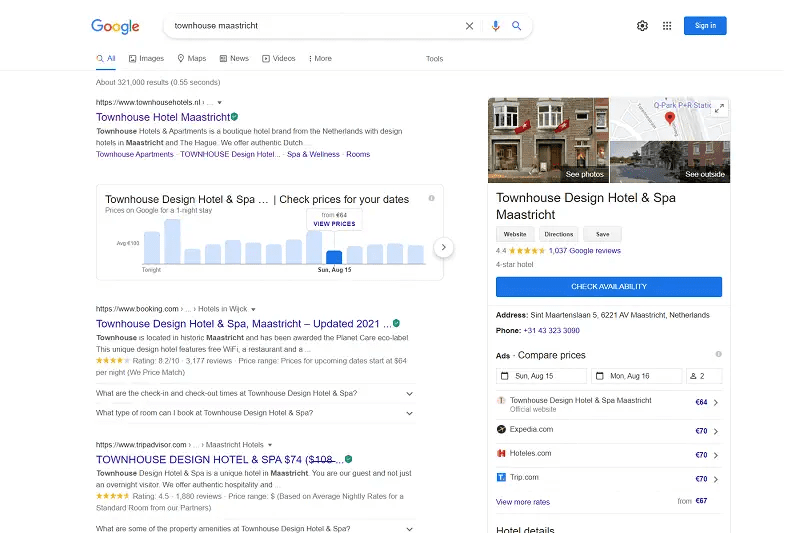Open dropdown arrow next to townhousehotels.nl URL
Screen dimensions: 800x533
point(219,102)
